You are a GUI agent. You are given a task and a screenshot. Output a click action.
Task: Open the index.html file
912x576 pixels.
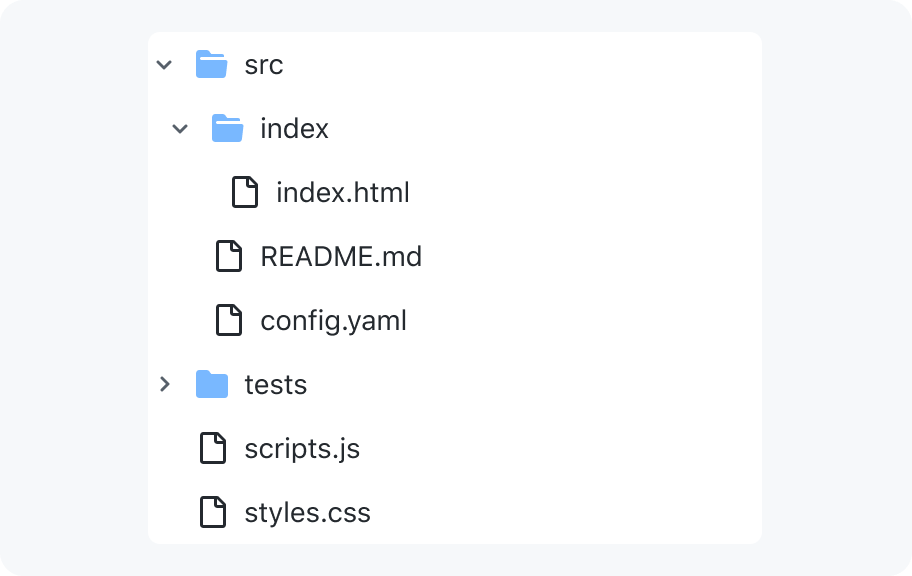343,193
